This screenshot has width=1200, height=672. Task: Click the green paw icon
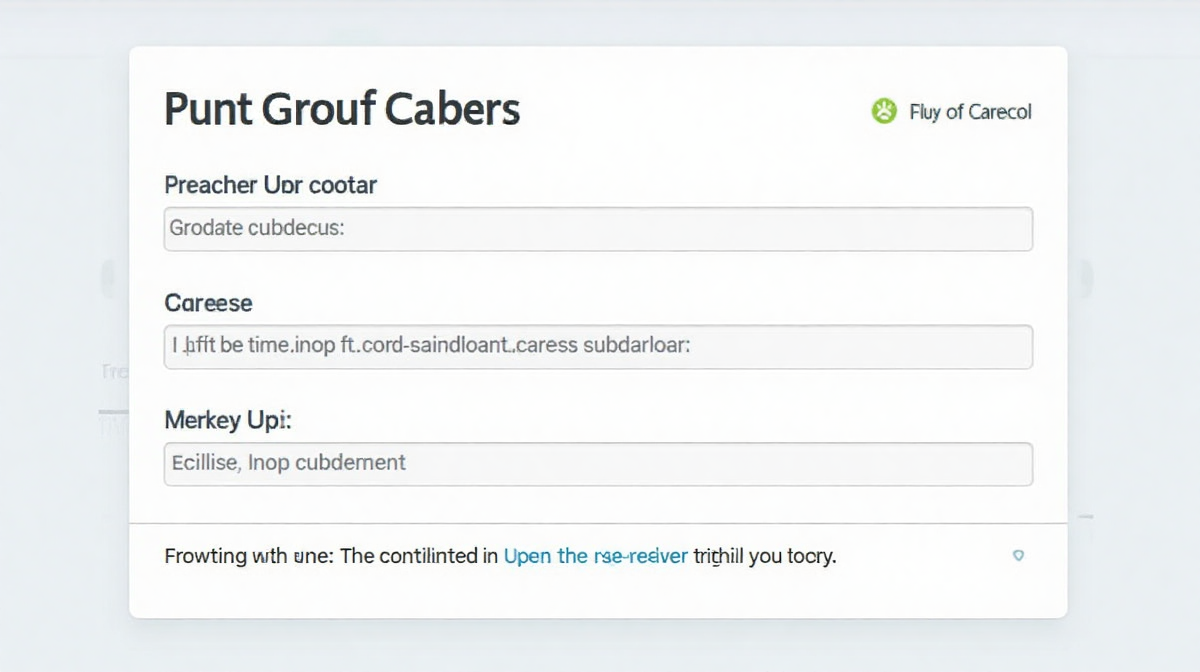pyautogui.click(x=884, y=111)
